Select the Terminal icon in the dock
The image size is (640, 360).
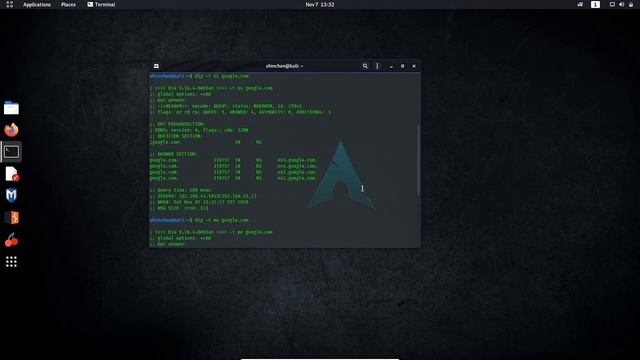11,152
